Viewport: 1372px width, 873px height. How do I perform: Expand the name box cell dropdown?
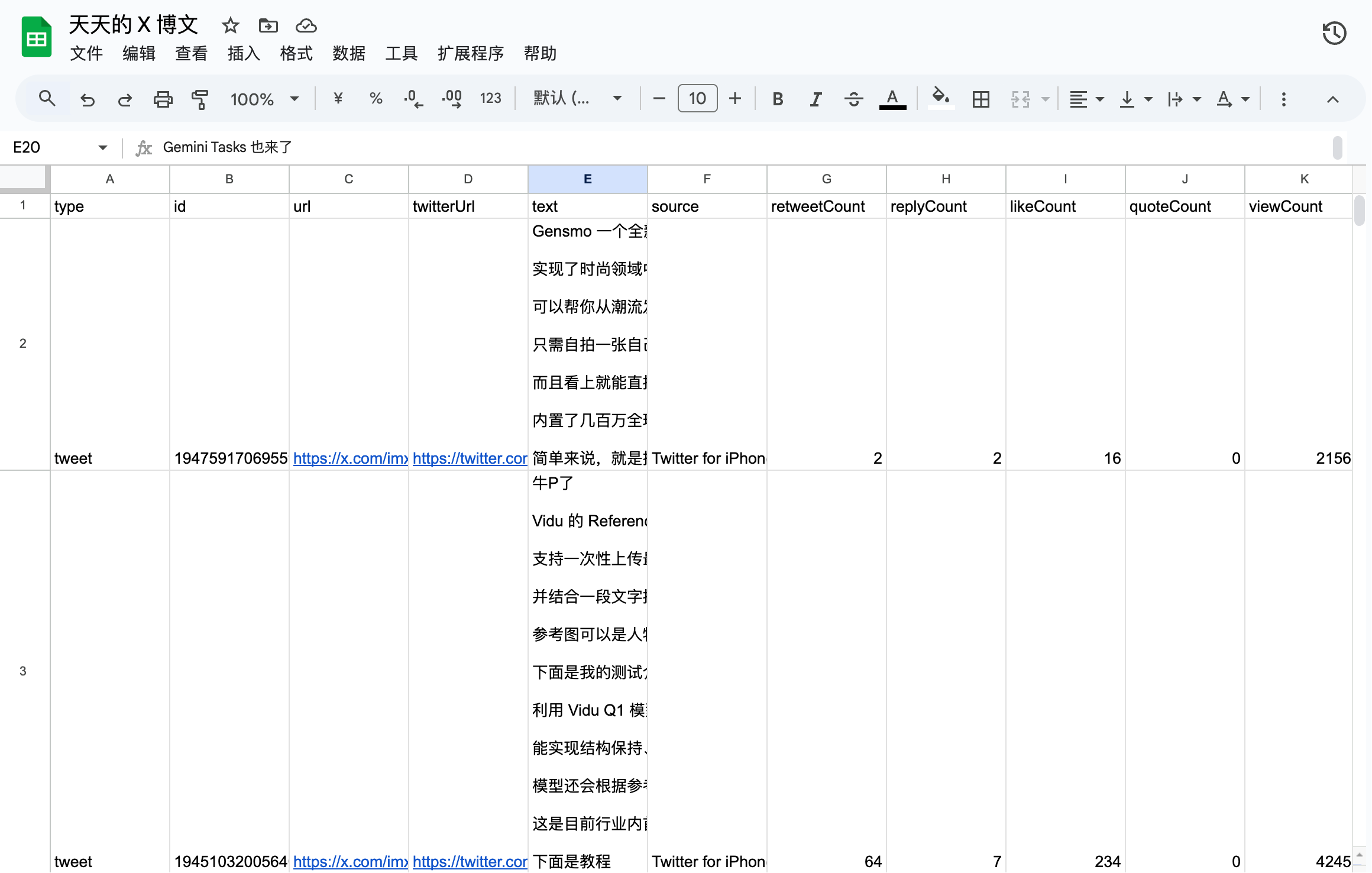pyautogui.click(x=103, y=147)
